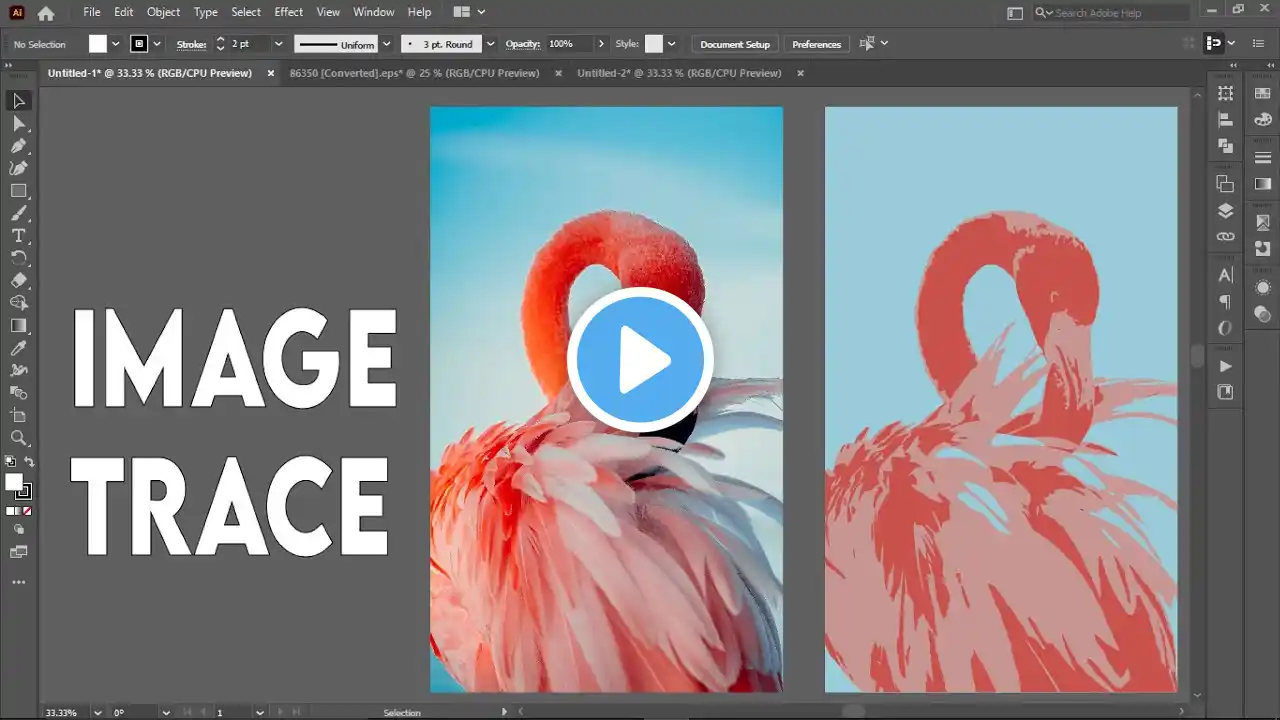Click the Document Setup button
Image resolution: width=1280 pixels, height=720 pixels.
pyautogui.click(x=735, y=44)
